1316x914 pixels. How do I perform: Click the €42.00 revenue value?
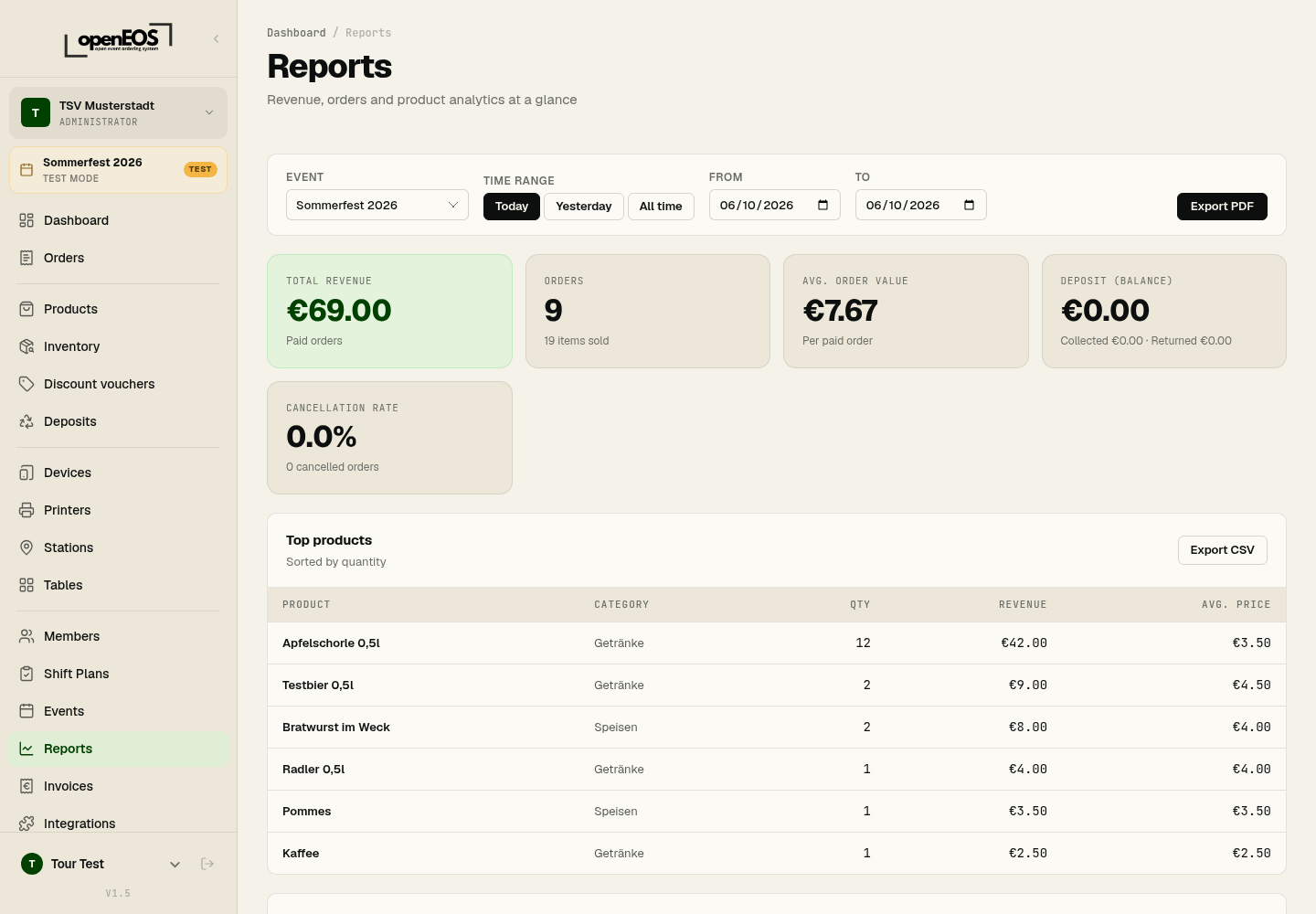click(1024, 643)
